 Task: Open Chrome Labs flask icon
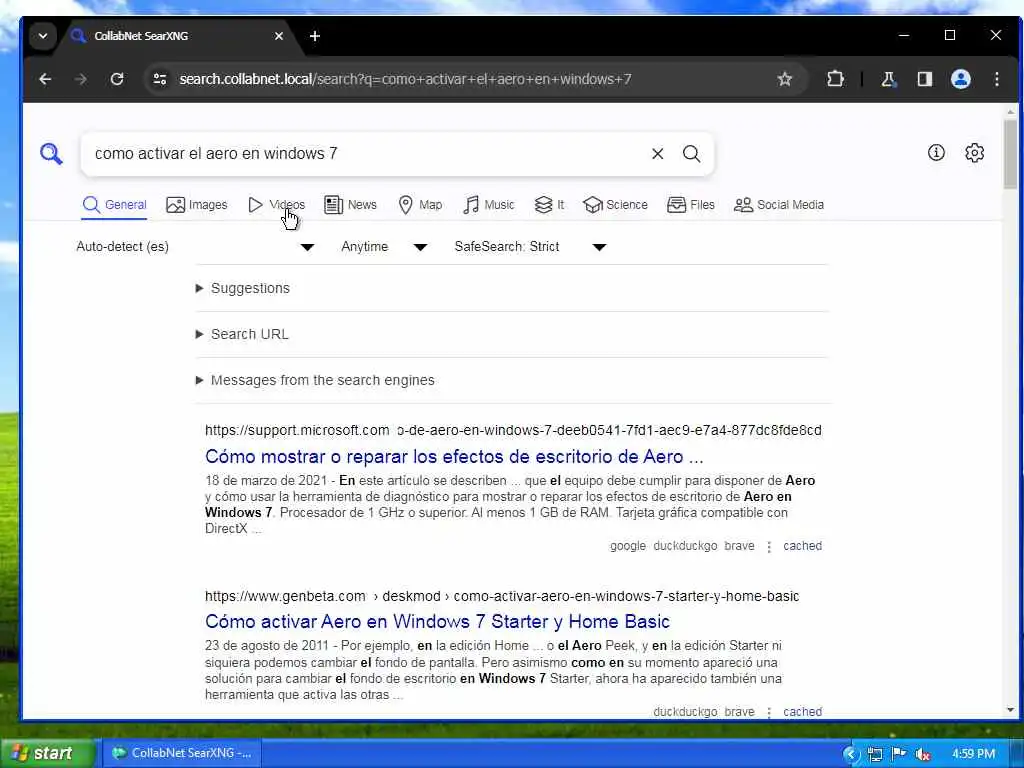click(x=888, y=79)
